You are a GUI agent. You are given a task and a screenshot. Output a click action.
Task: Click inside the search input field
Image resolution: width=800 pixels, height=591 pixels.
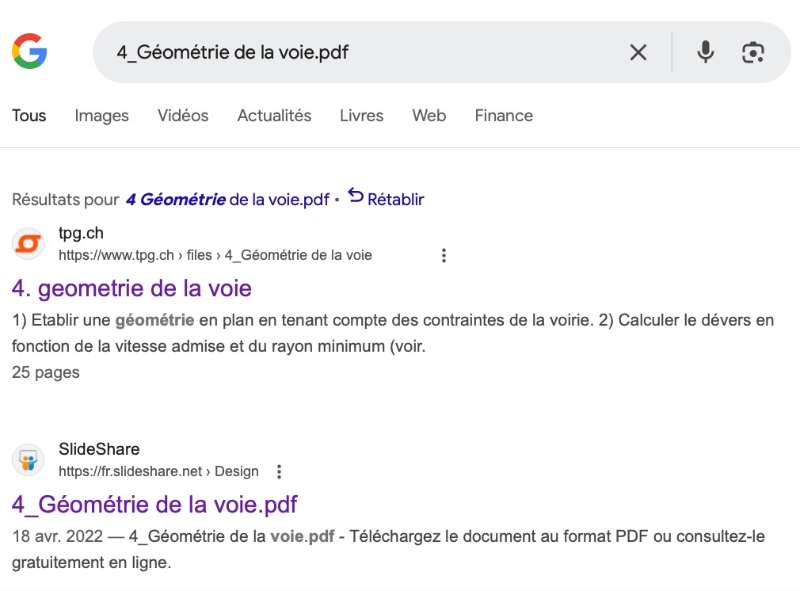pos(360,52)
